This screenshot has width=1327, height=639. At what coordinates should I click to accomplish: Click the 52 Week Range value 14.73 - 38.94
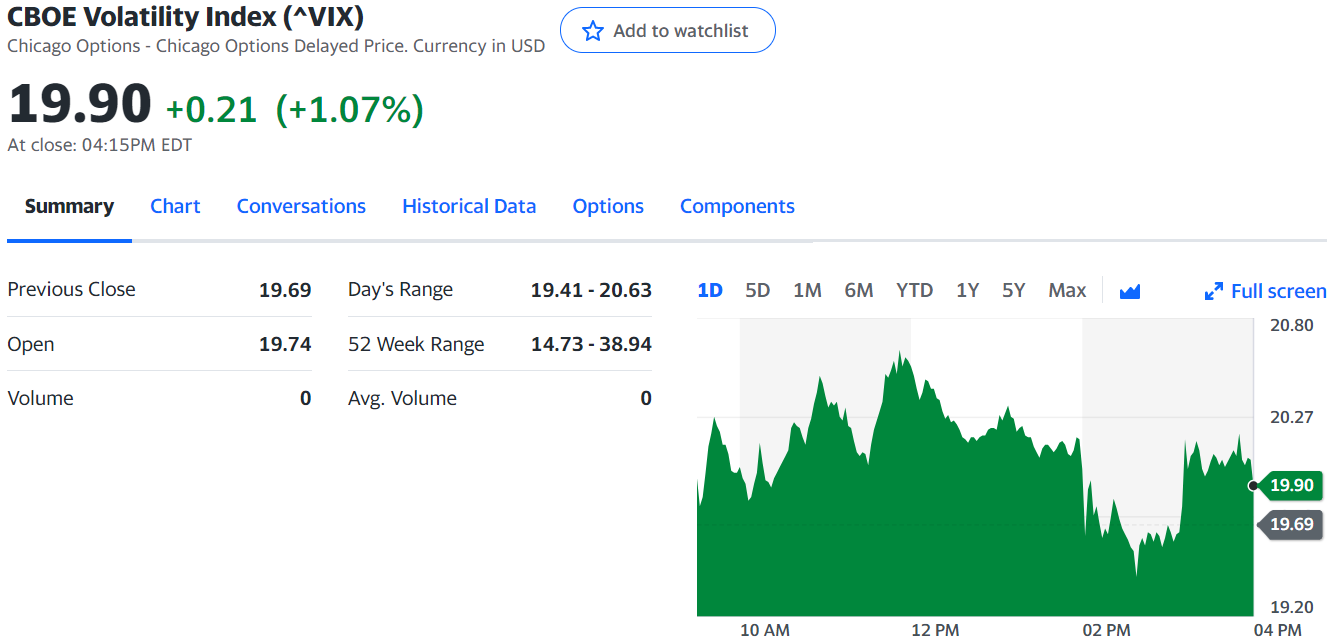tap(591, 344)
